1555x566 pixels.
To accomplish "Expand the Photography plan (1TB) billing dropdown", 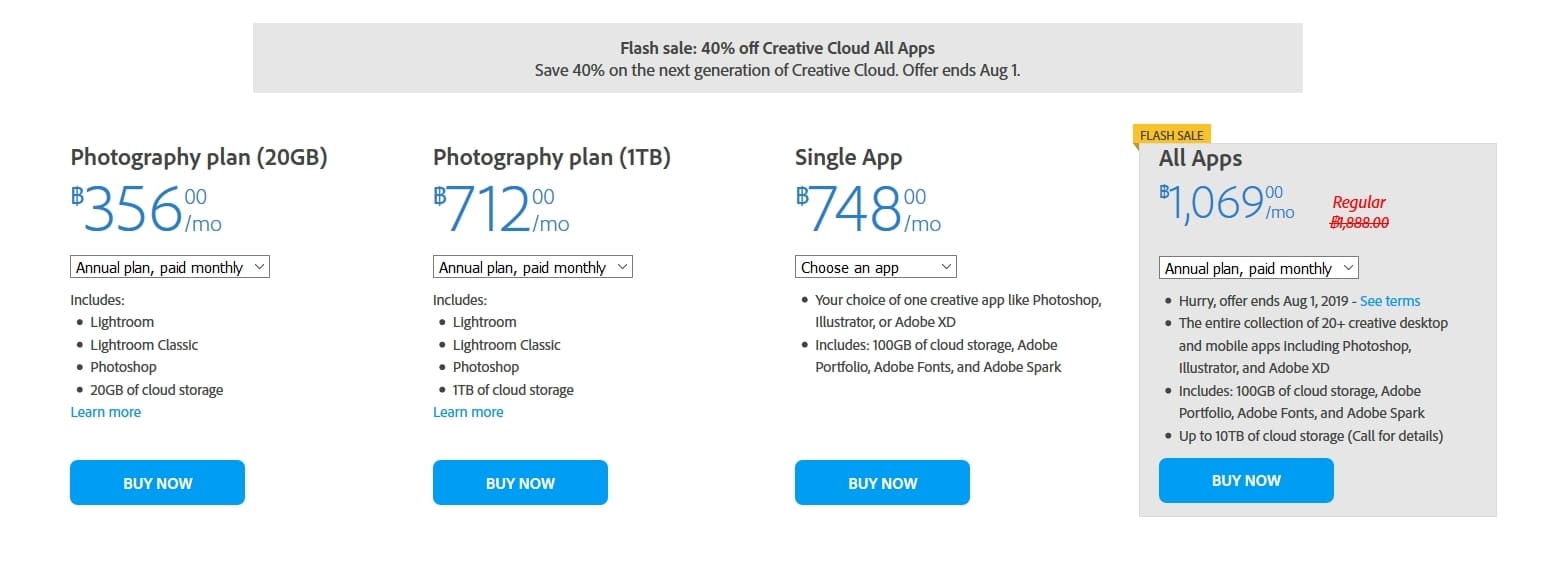I will pyautogui.click(x=533, y=267).
